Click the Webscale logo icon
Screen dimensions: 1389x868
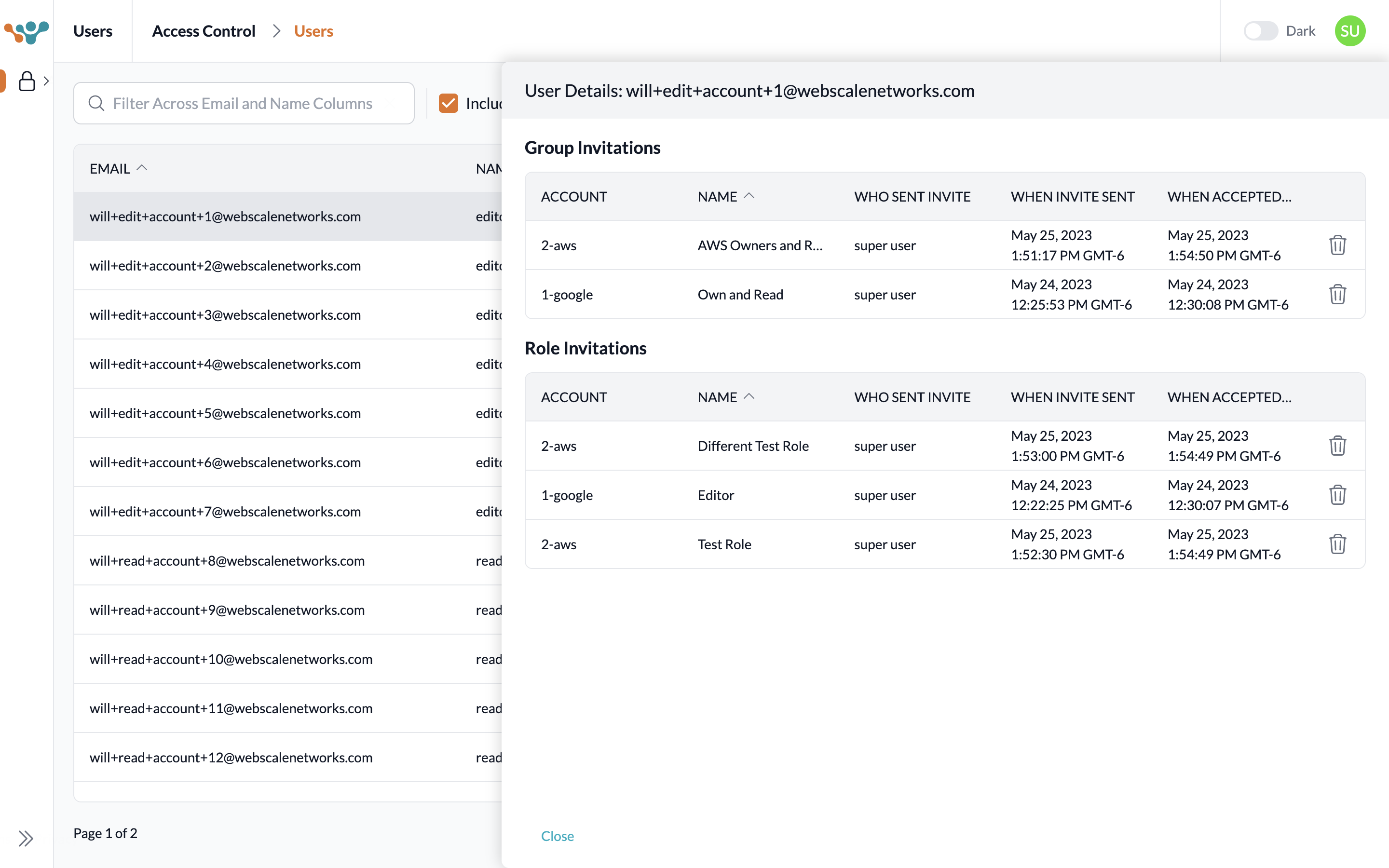27,31
